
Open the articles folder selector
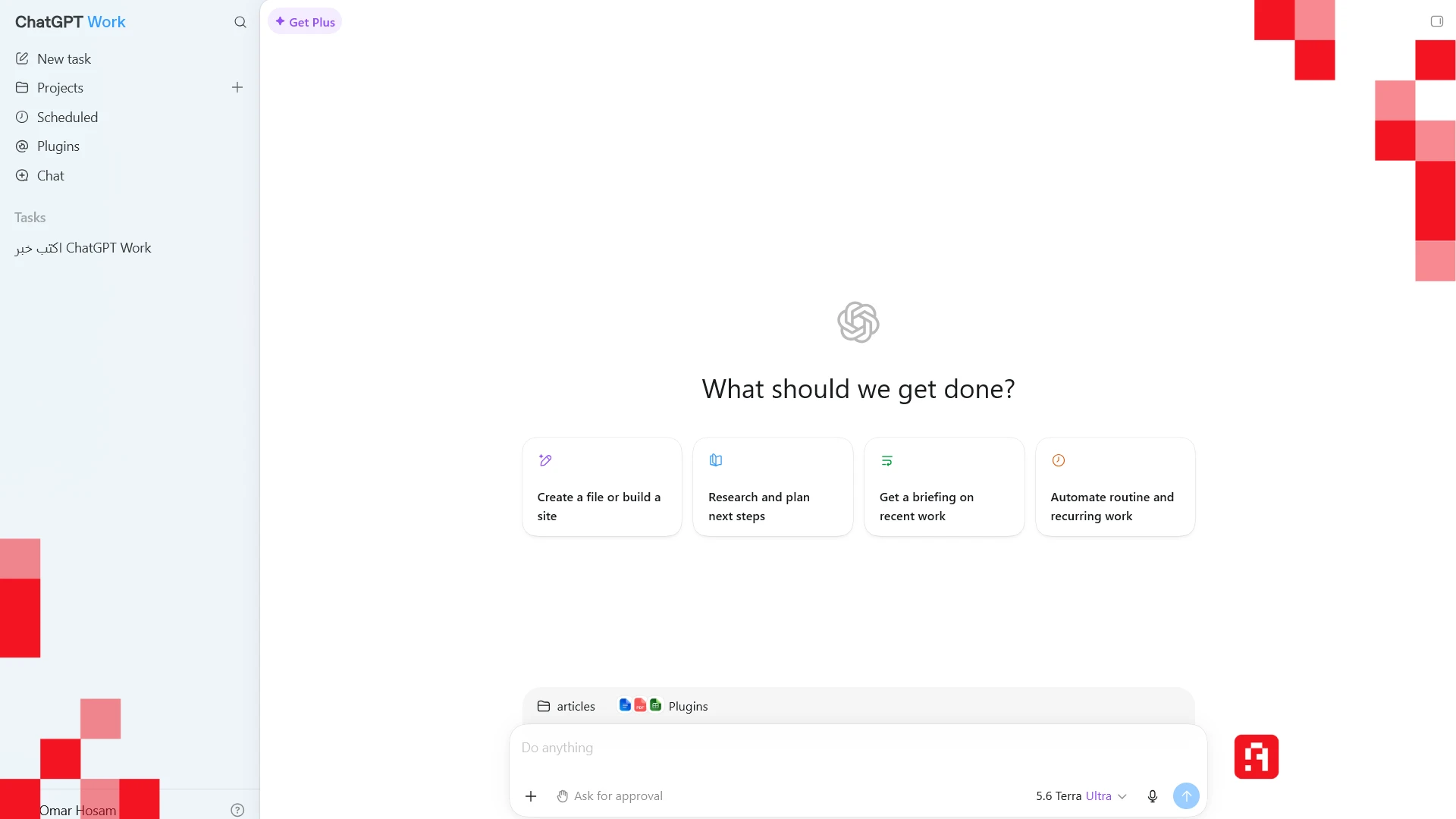tap(566, 706)
